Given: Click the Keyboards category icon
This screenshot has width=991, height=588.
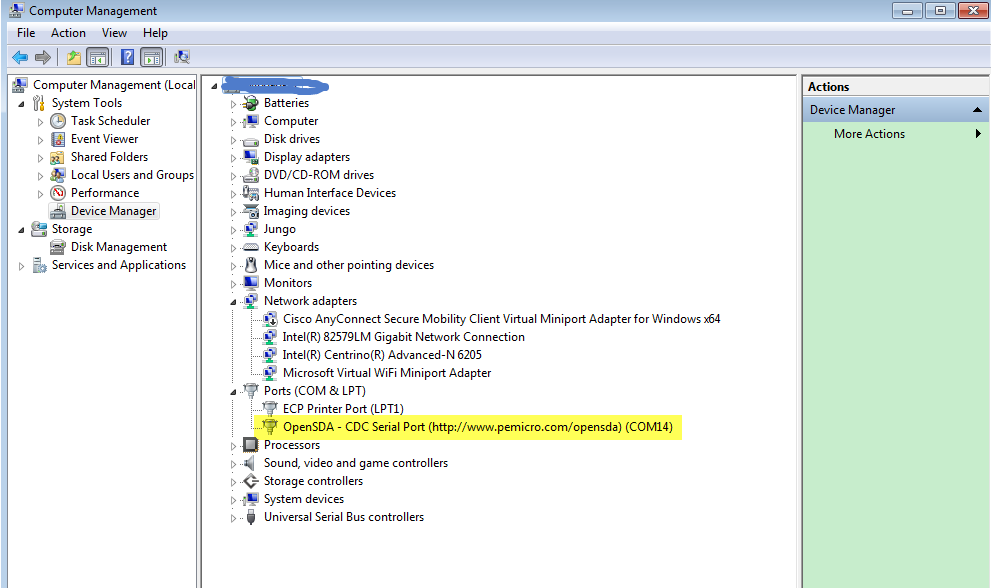Looking at the screenshot, I should pos(251,247).
